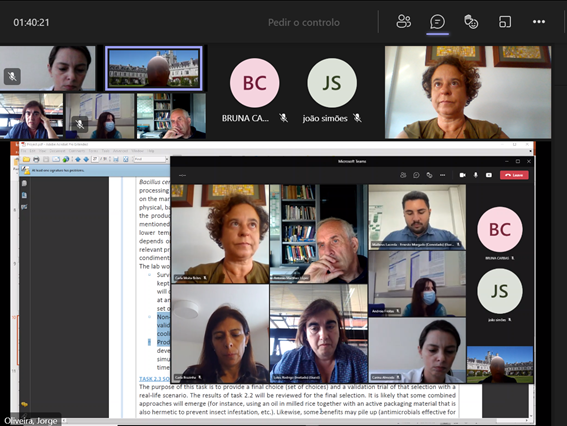The image size is (567, 426).
Task: Open the Help menu in Acrobat
Action: pos(151,151)
